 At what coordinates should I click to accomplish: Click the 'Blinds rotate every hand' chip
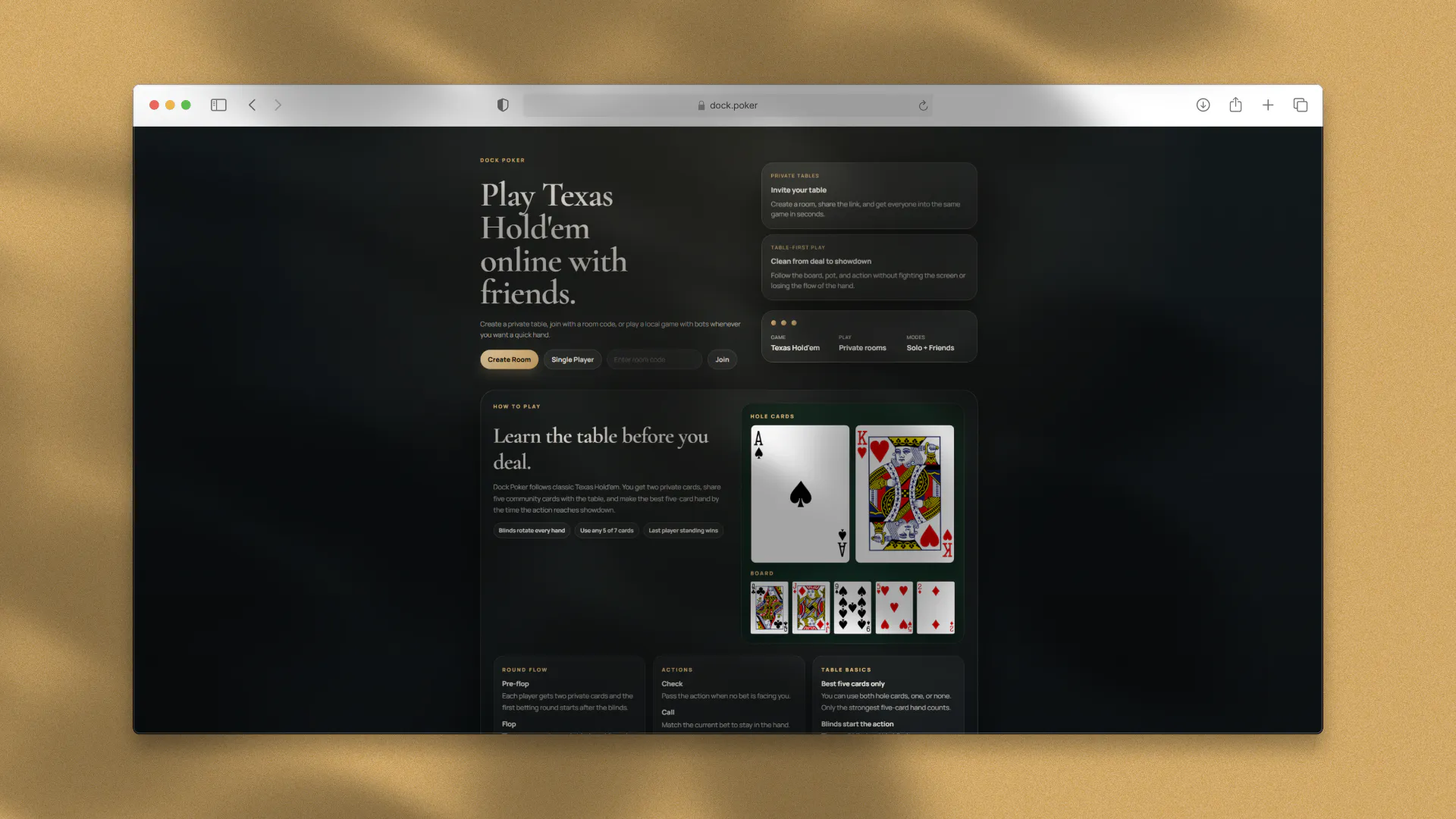click(532, 531)
